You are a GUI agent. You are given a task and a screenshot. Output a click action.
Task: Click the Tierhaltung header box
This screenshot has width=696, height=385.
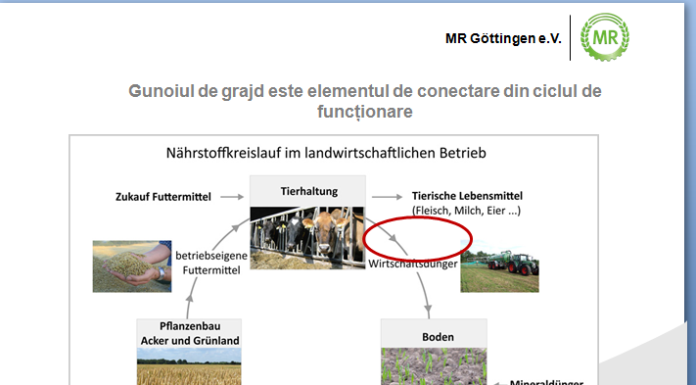(308, 191)
